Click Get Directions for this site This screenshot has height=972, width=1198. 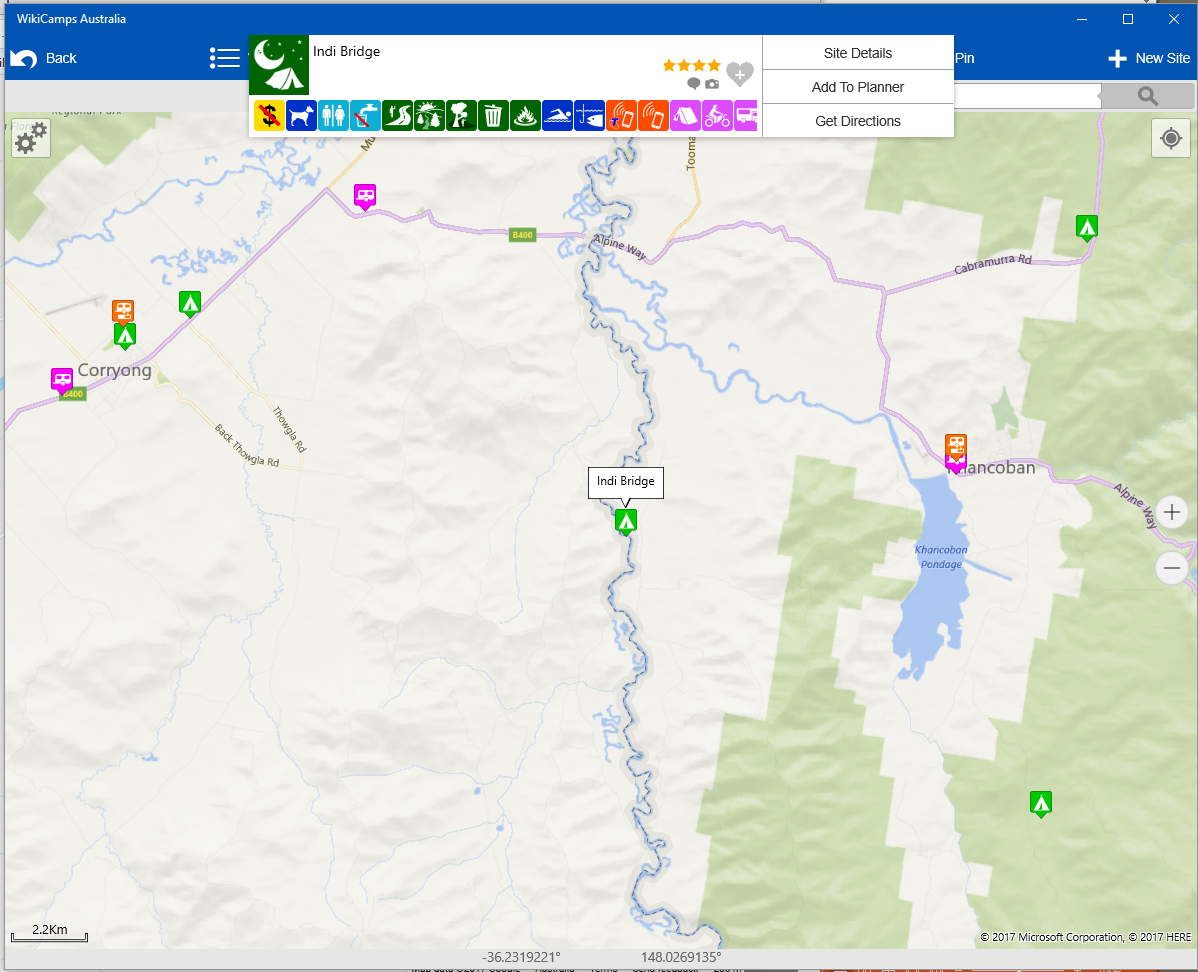[857, 121]
